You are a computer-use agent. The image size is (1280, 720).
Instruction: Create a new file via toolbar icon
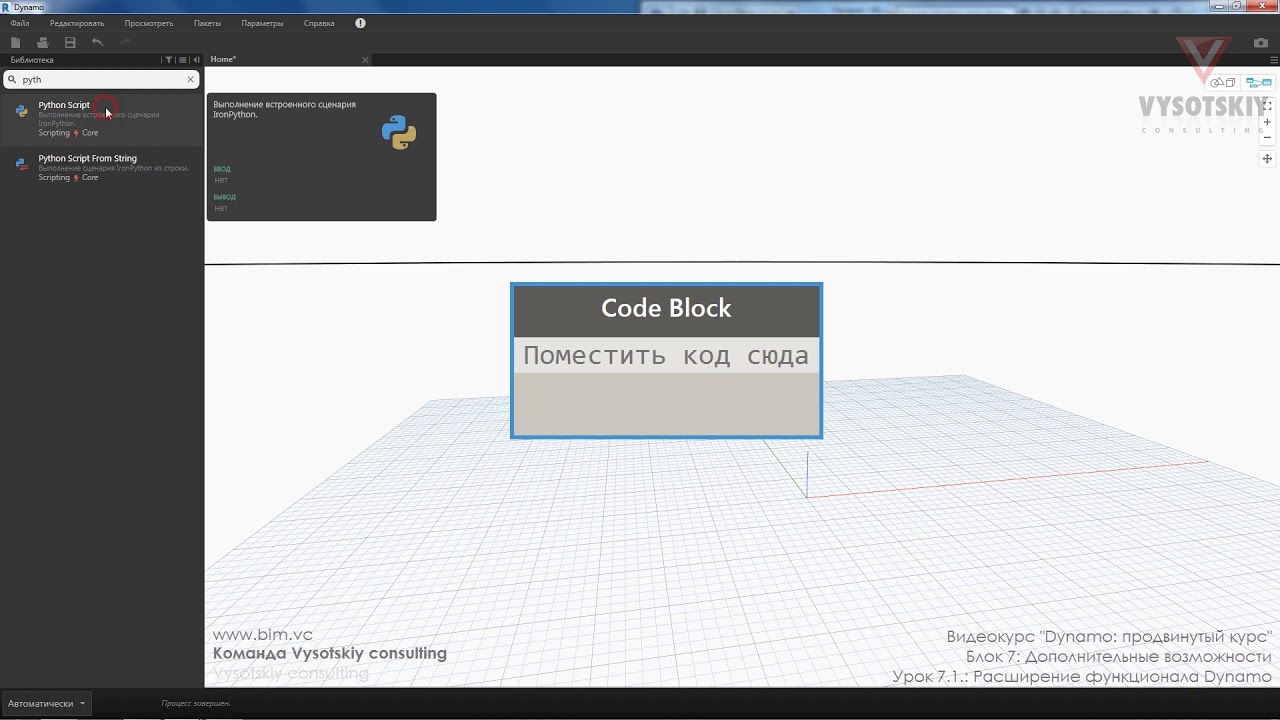(16, 42)
